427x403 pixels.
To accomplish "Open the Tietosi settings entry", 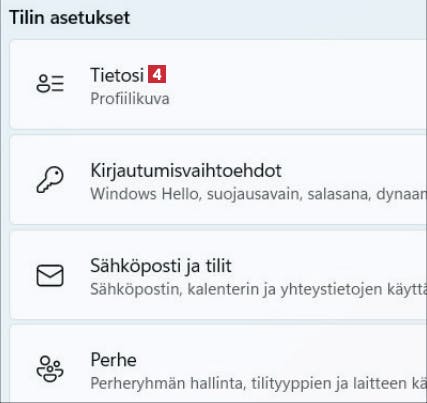I will tap(218, 84).
